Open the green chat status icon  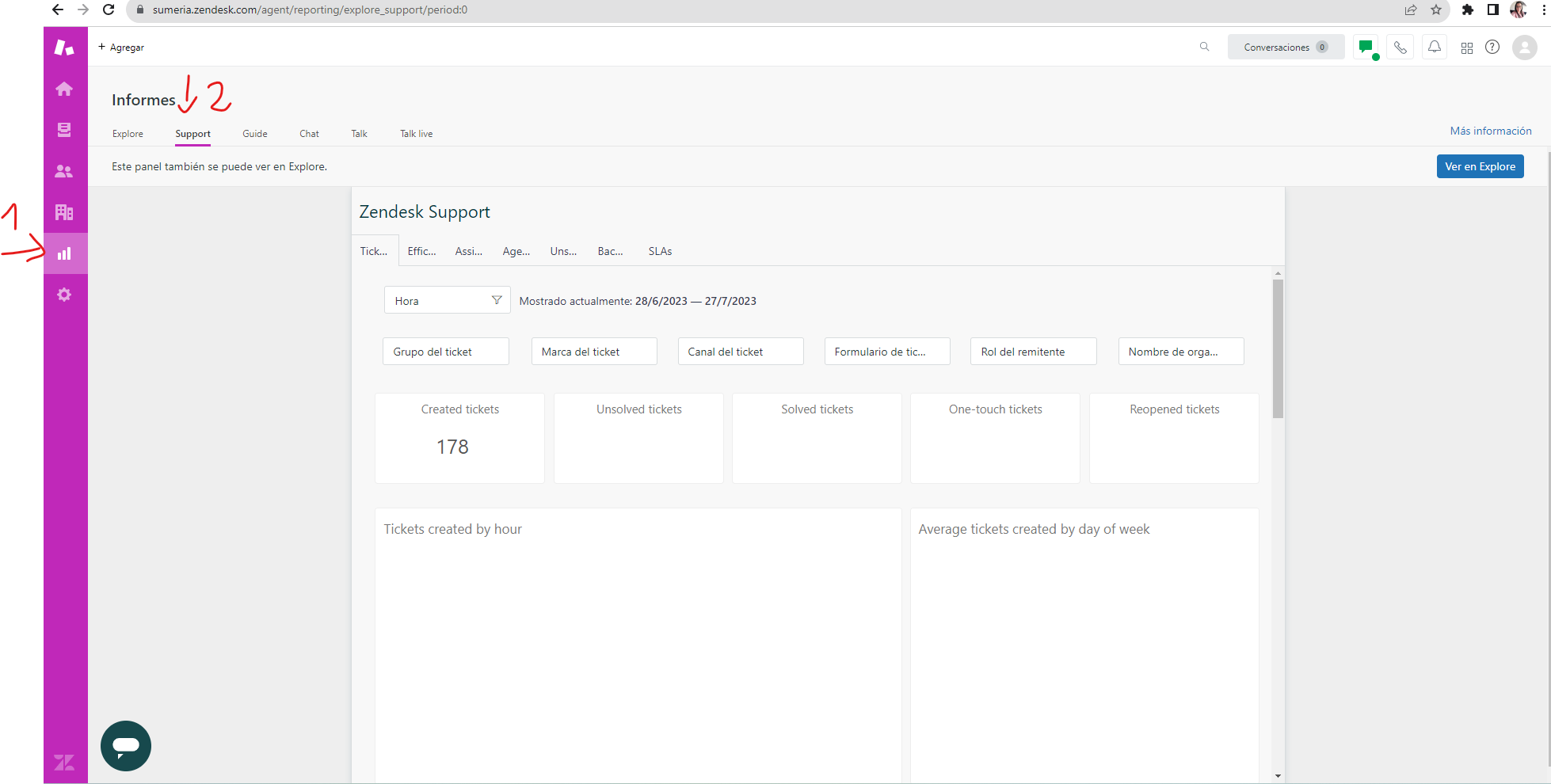[x=1366, y=48]
